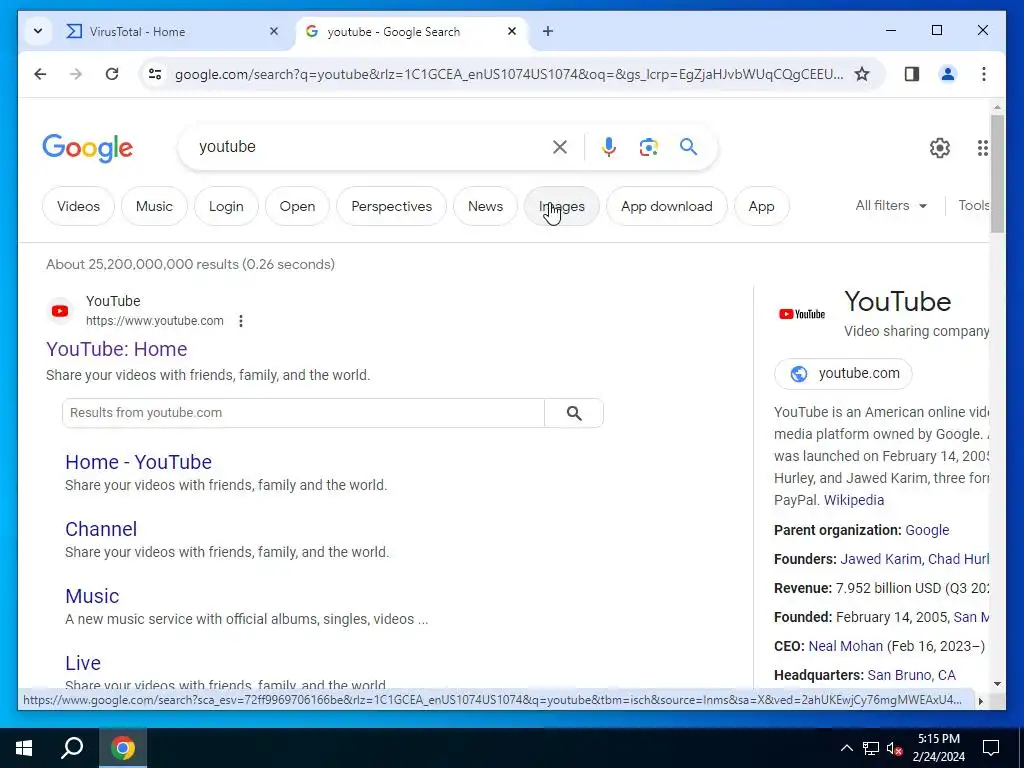
Task: Click the https://www.youtube.com URL text
Action: pos(155,321)
